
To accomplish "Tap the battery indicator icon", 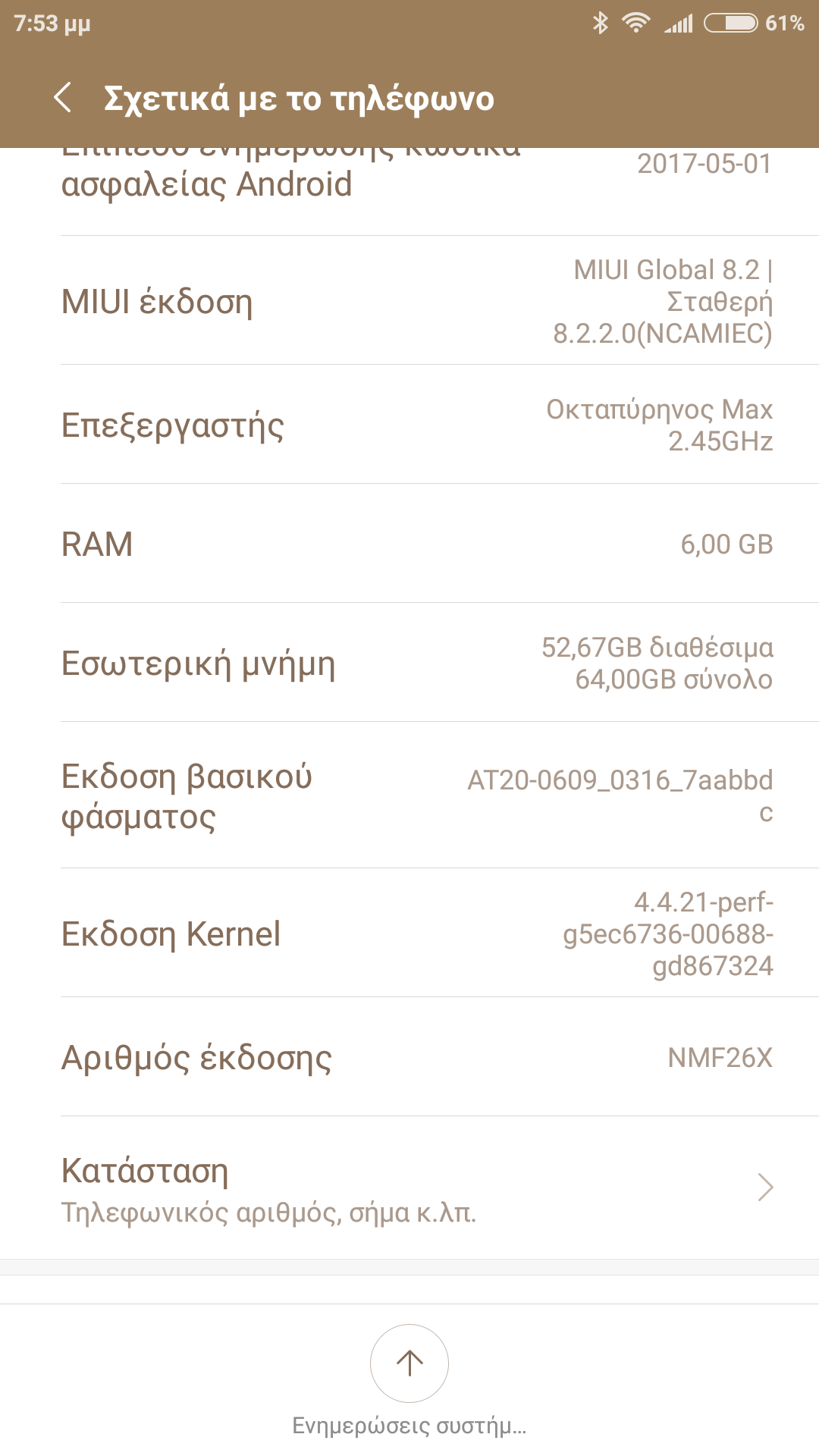I will click(x=730, y=23).
